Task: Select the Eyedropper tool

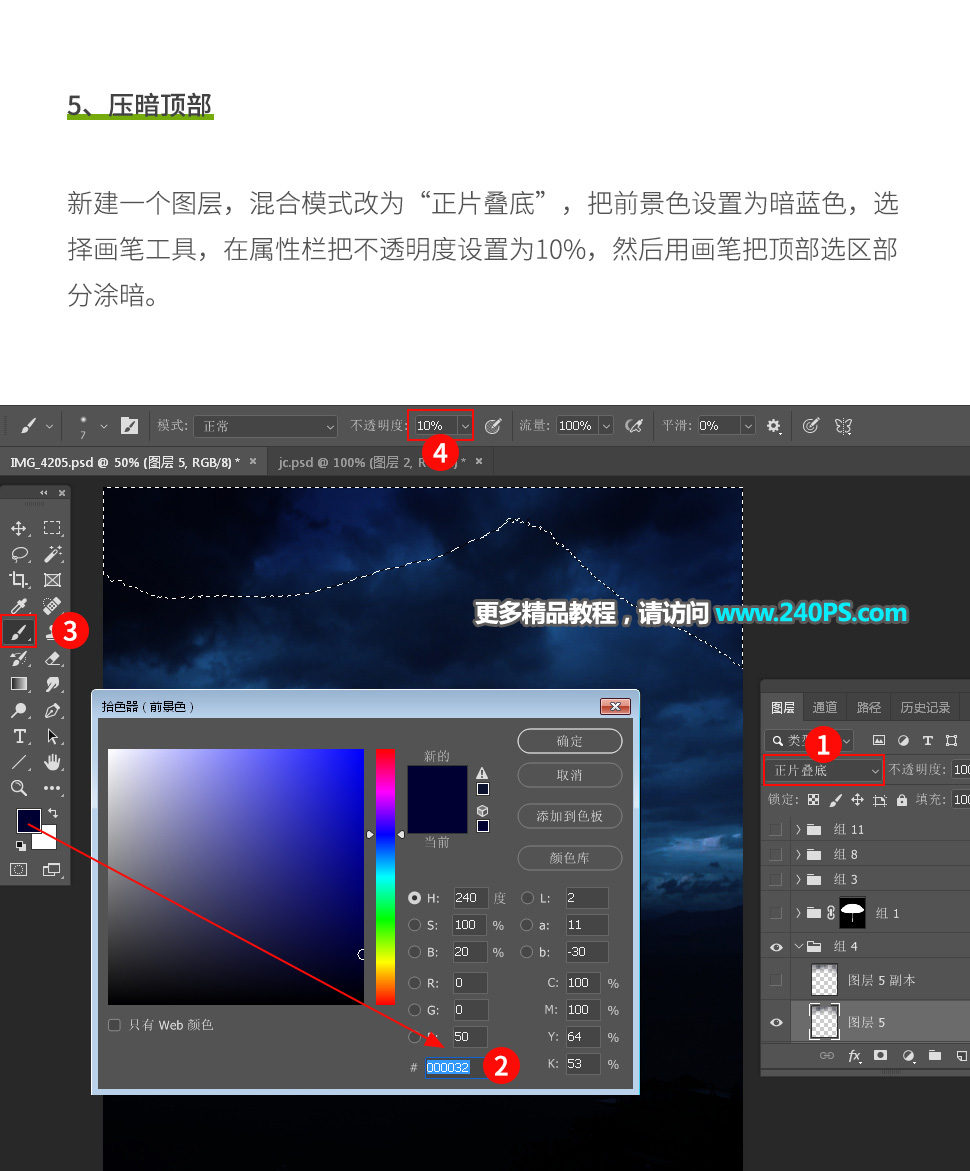Action: click(x=19, y=603)
